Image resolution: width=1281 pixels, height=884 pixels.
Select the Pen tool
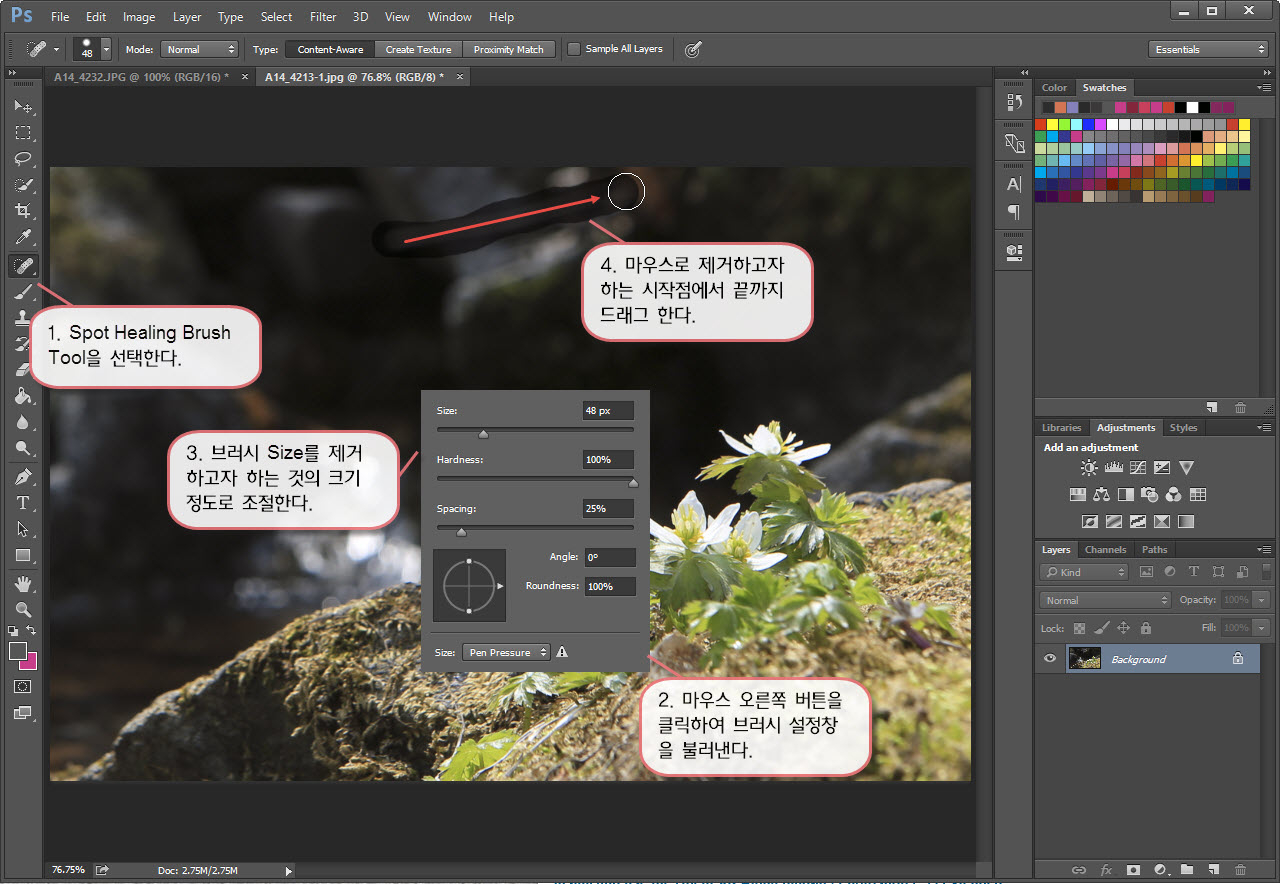tap(23, 477)
